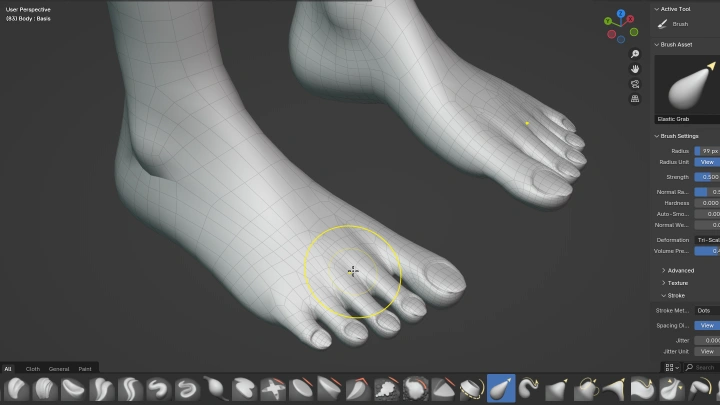720x405 pixels.
Task: Click the pan view hand icon
Action: [x=634, y=69]
